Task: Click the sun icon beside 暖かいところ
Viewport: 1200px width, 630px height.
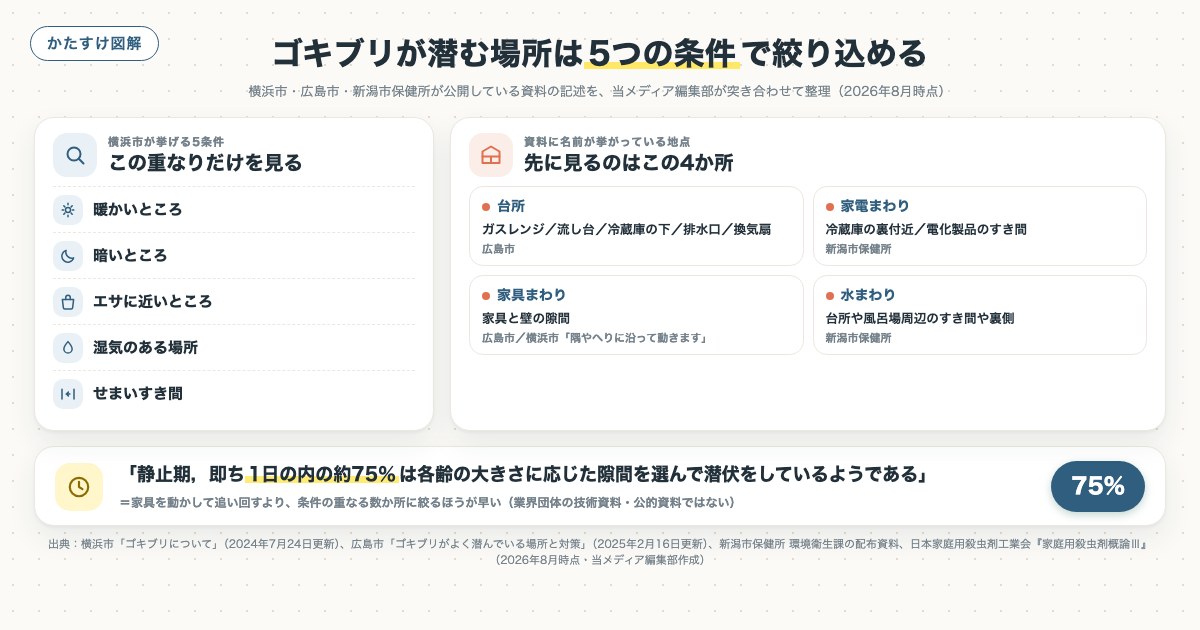Action: (68, 210)
